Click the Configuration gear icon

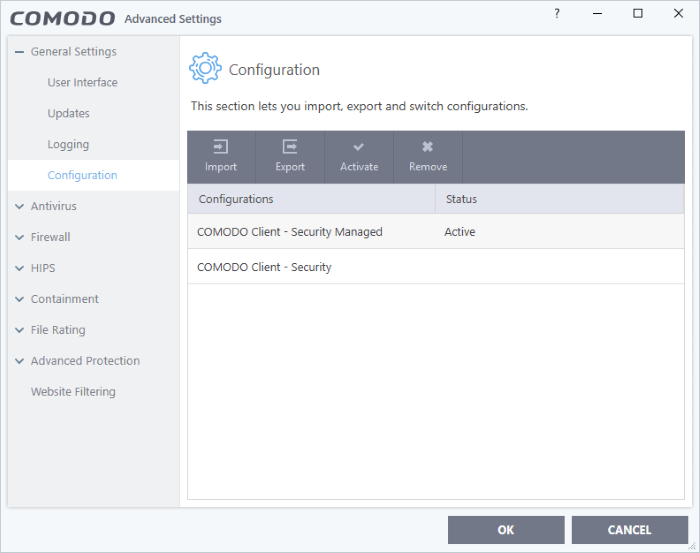pos(205,68)
